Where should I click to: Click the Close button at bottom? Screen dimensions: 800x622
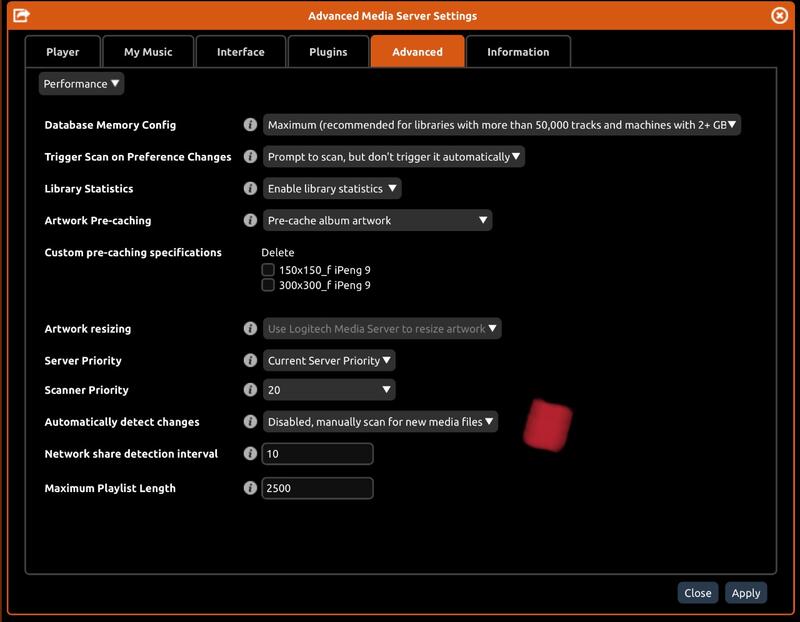tap(697, 593)
